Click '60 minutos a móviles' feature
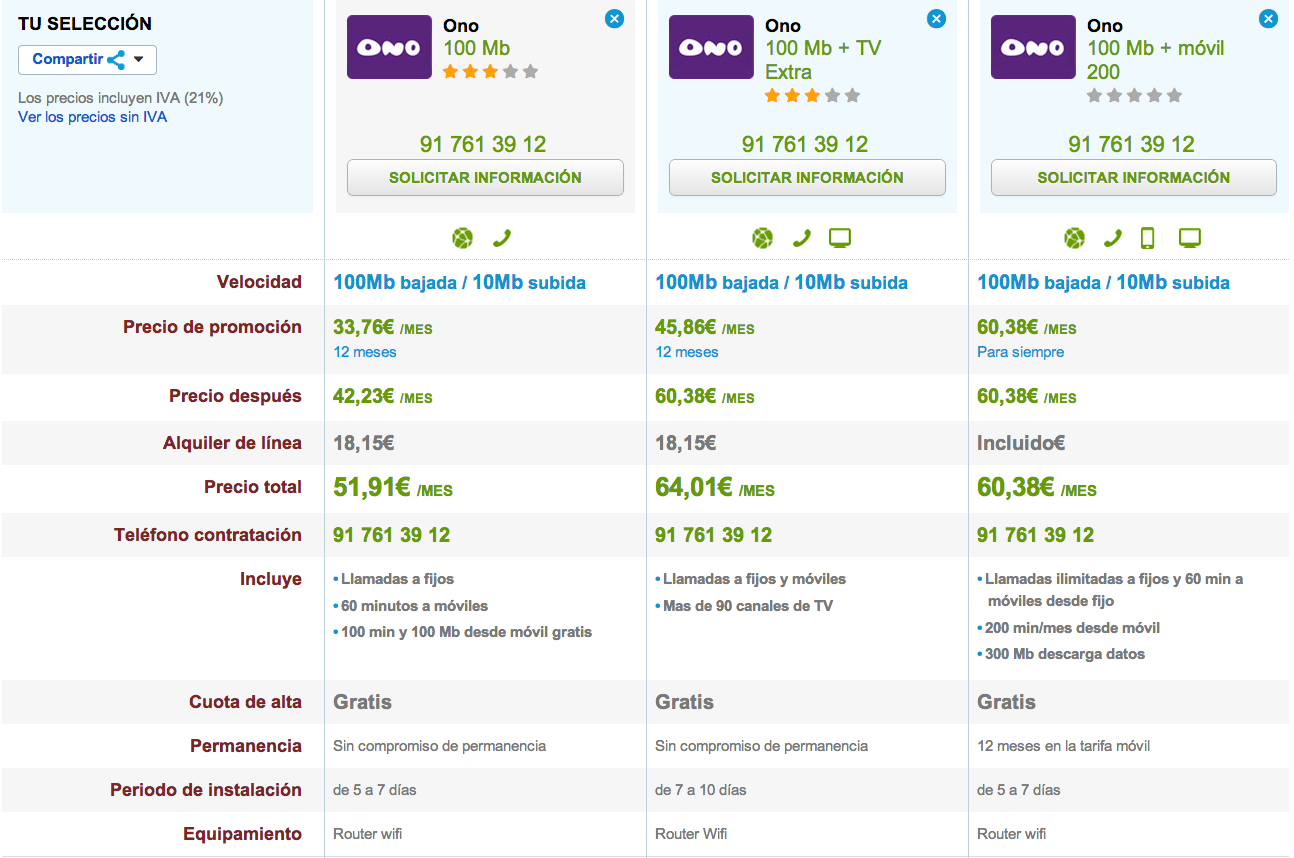 pyautogui.click(x=415, y=606)
